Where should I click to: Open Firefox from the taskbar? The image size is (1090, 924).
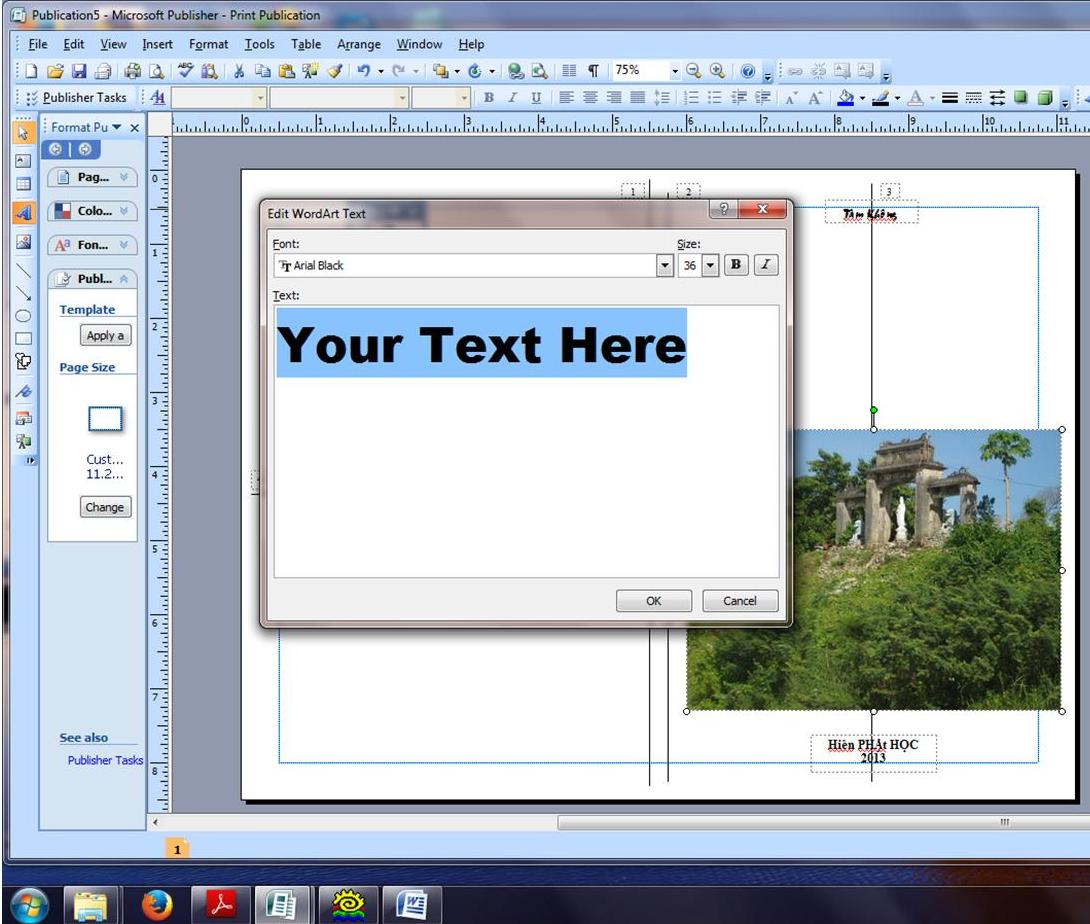pos(156,904)
